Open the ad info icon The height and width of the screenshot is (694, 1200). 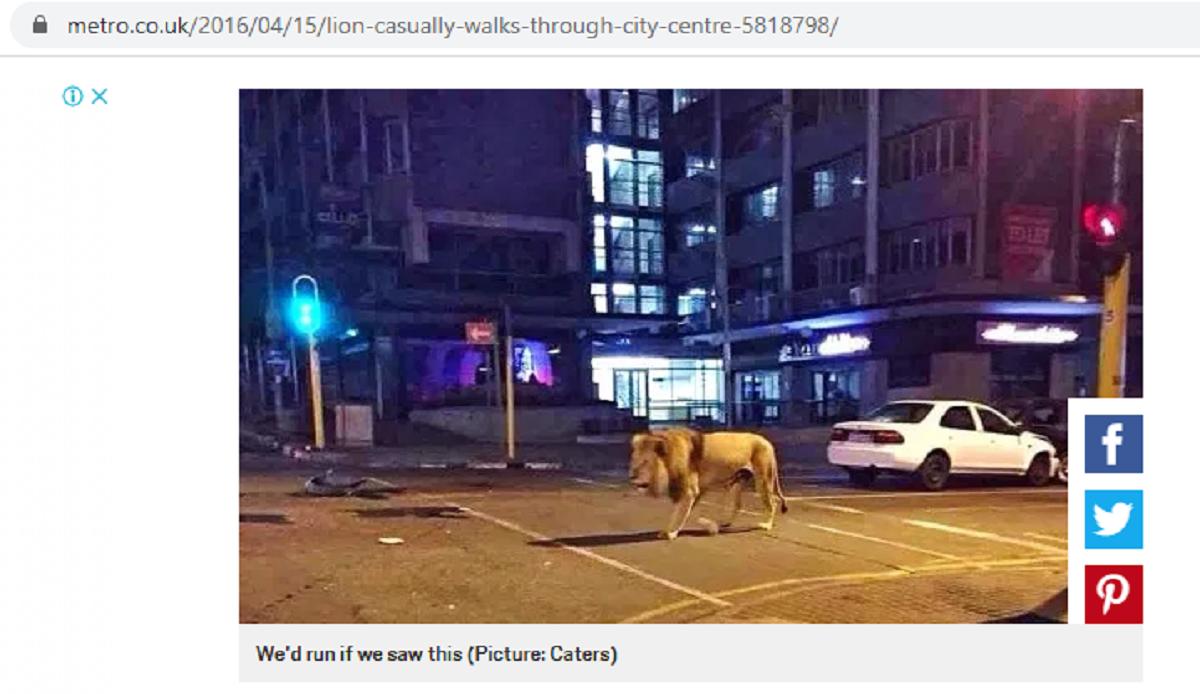[72, 96]
